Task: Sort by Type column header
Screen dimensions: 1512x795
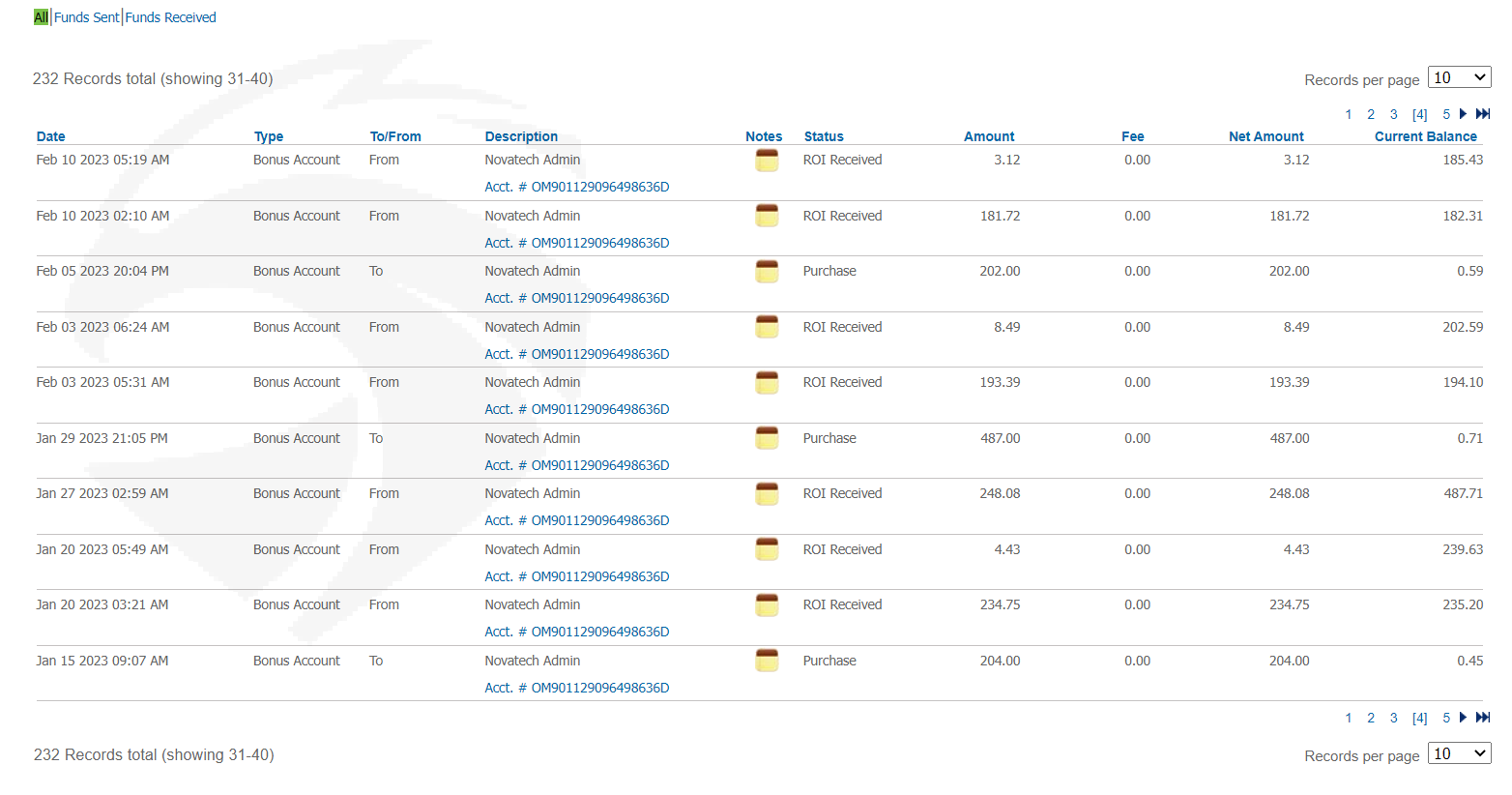Action: pyautogui.click(x=269, y=136)
